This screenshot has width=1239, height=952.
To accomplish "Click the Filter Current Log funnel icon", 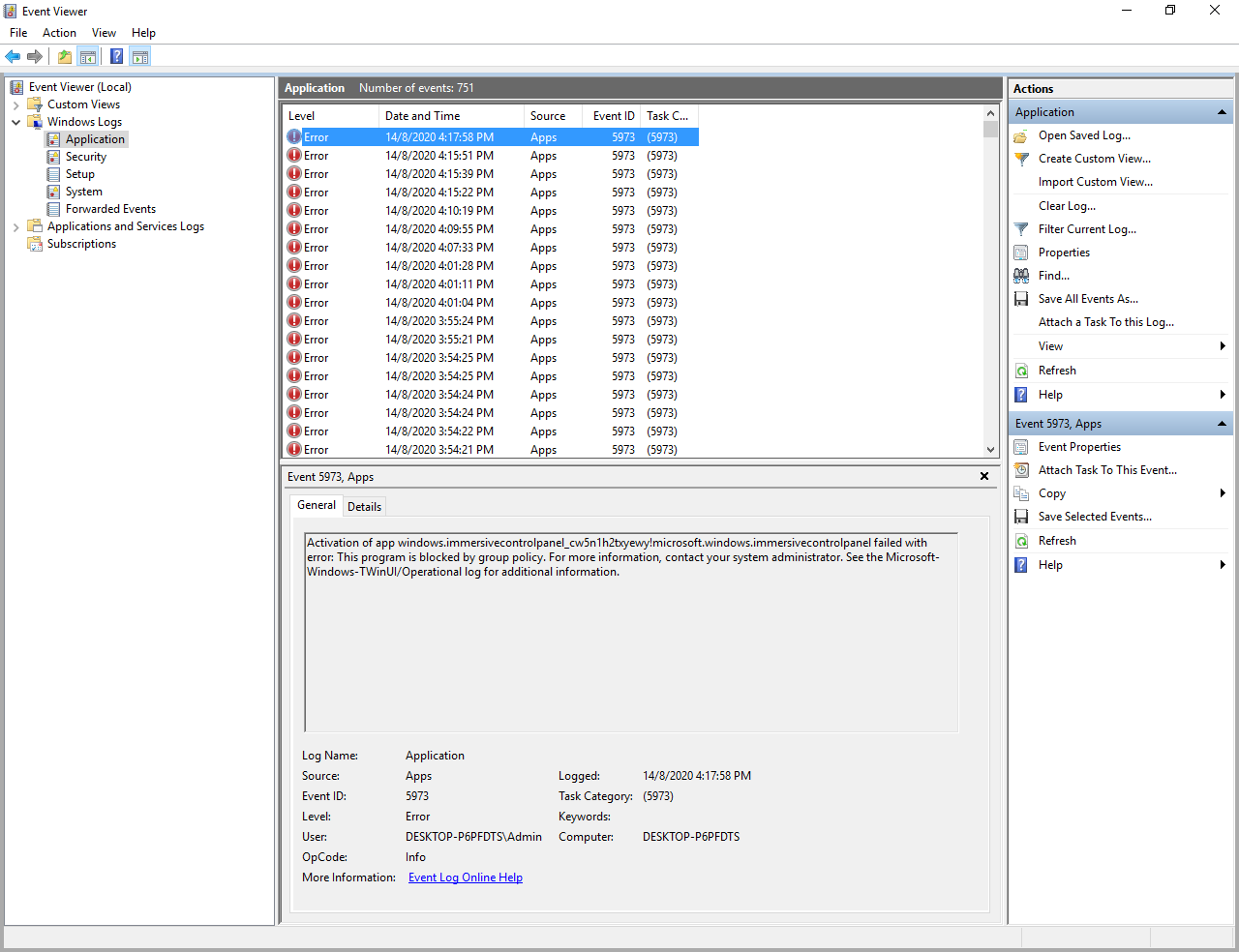I will click(1021, 229).
